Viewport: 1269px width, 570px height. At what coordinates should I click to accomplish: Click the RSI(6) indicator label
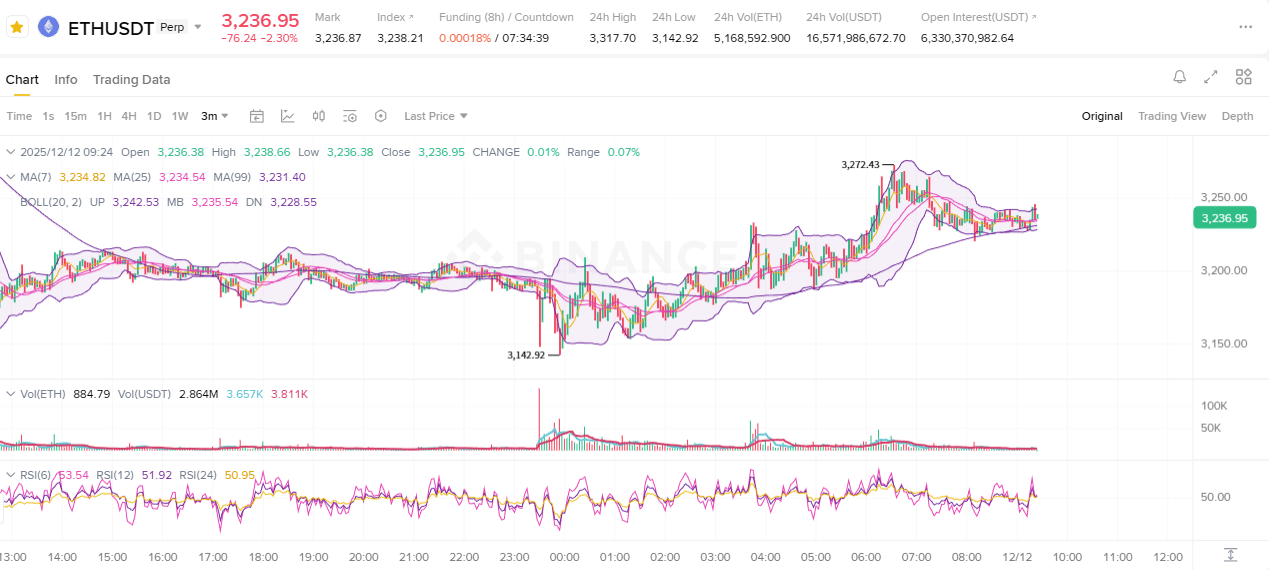pos(35,474)
